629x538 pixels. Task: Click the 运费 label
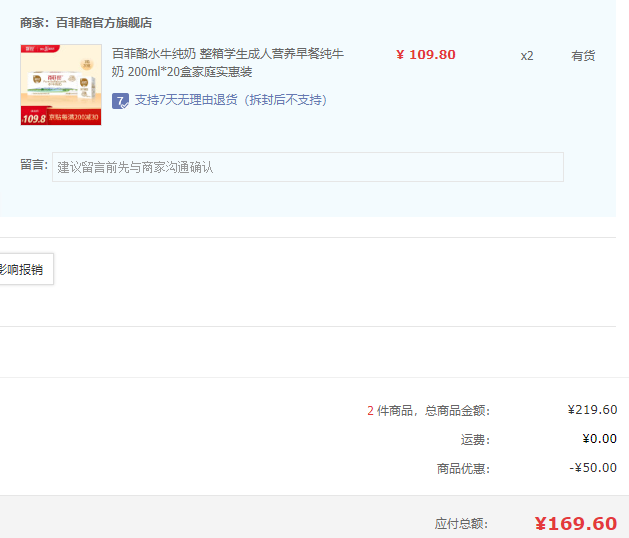click(475, 440)
